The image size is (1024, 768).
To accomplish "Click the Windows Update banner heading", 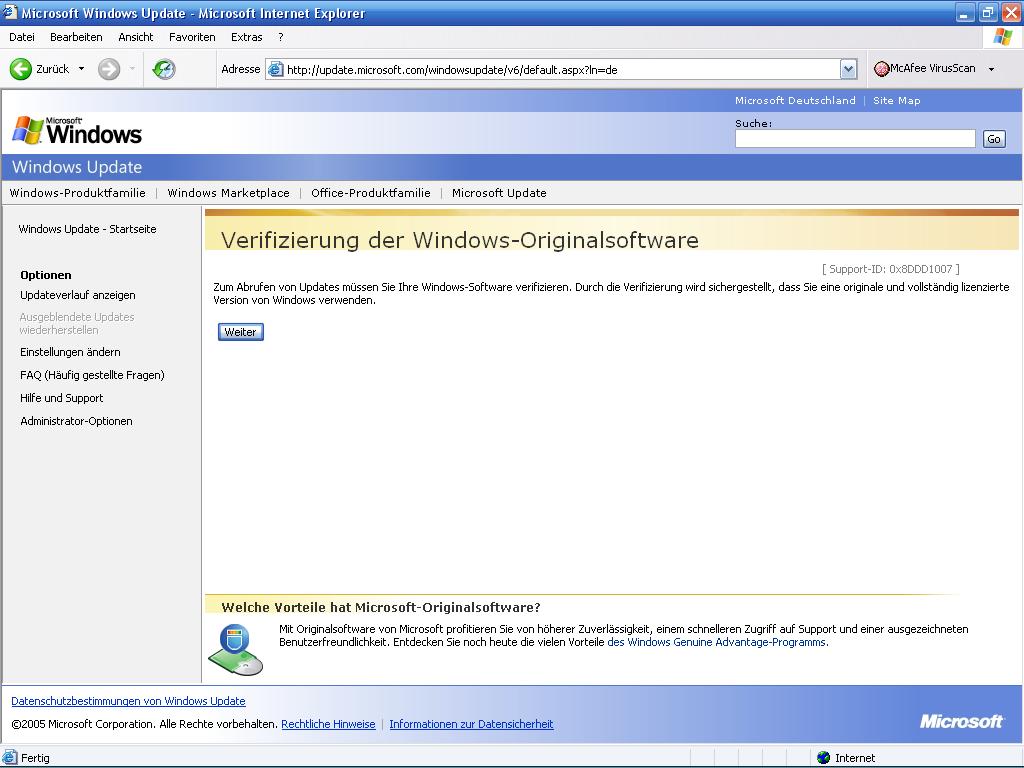I will pyautogui.click(x=77, y=167).
